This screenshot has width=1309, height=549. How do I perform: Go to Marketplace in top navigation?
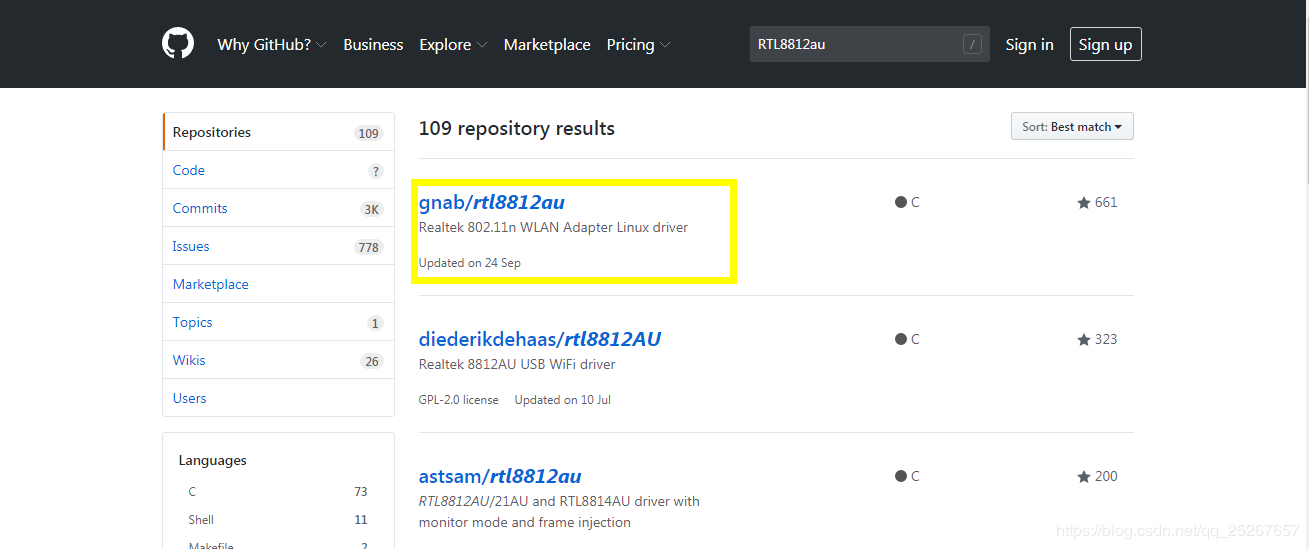[x=547, y=45]
